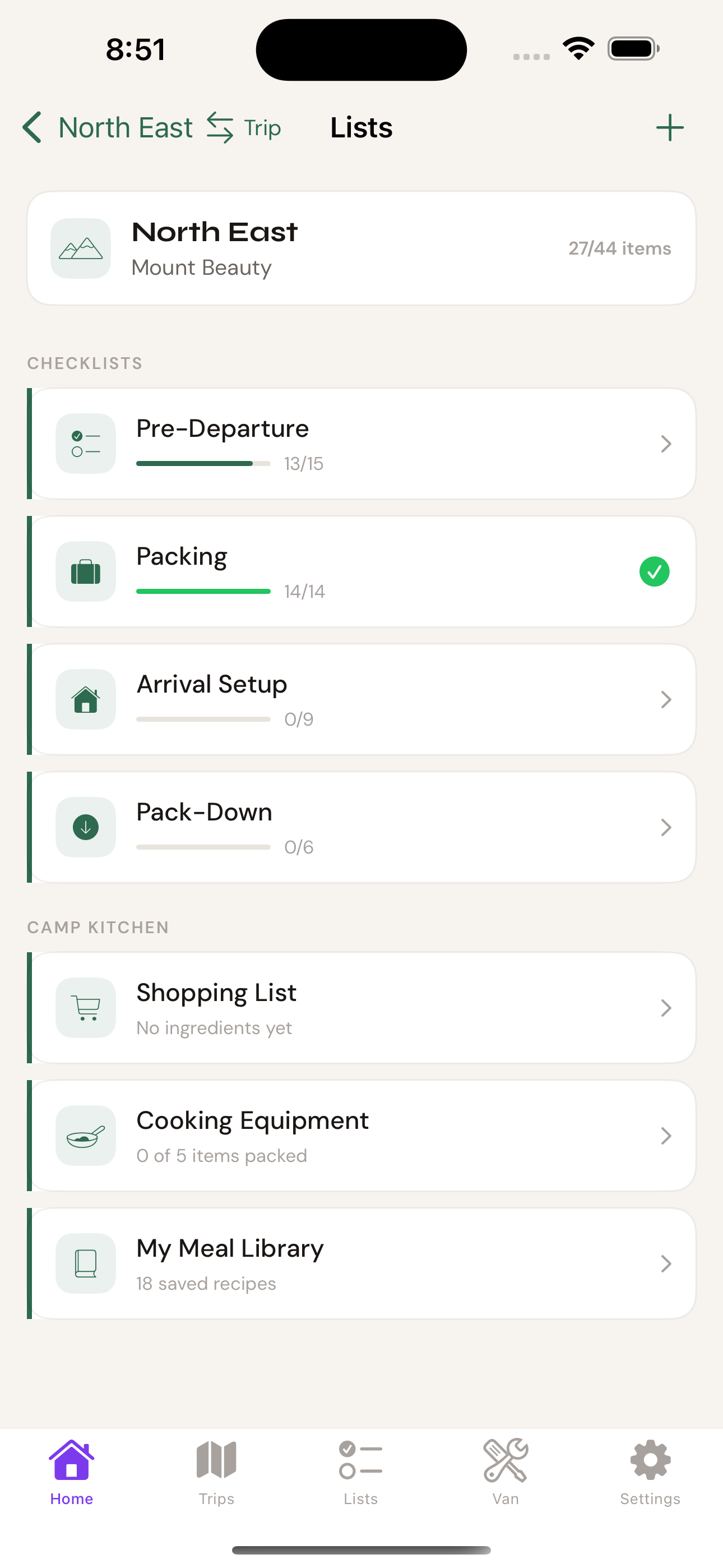Tap the swap arrows Trip switcher icon

pyautogui.click(x=220, y=128)
